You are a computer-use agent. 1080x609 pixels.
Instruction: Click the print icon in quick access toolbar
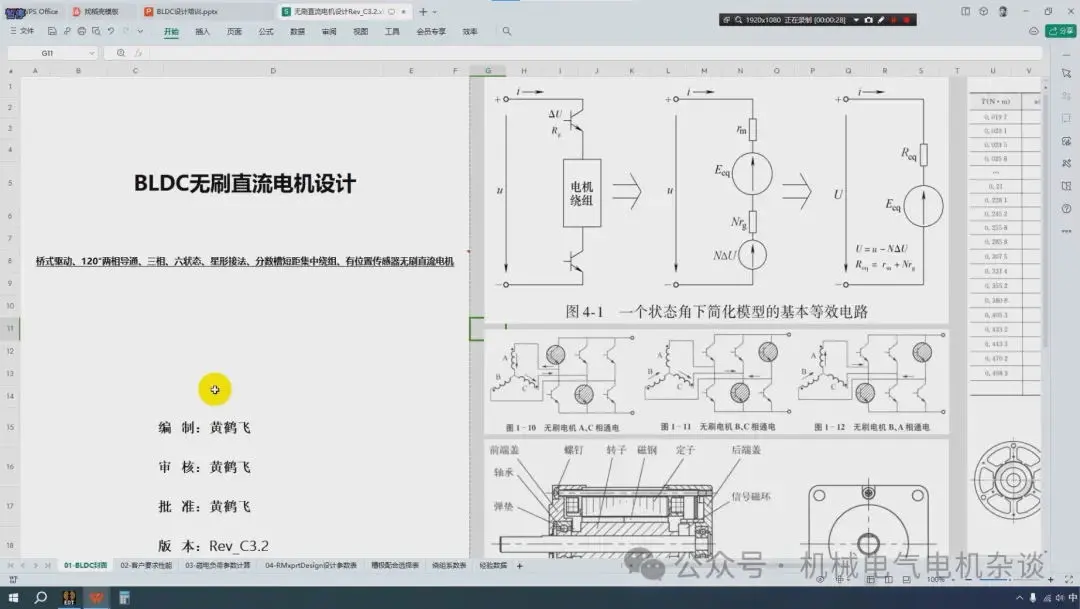click(81, 31)
